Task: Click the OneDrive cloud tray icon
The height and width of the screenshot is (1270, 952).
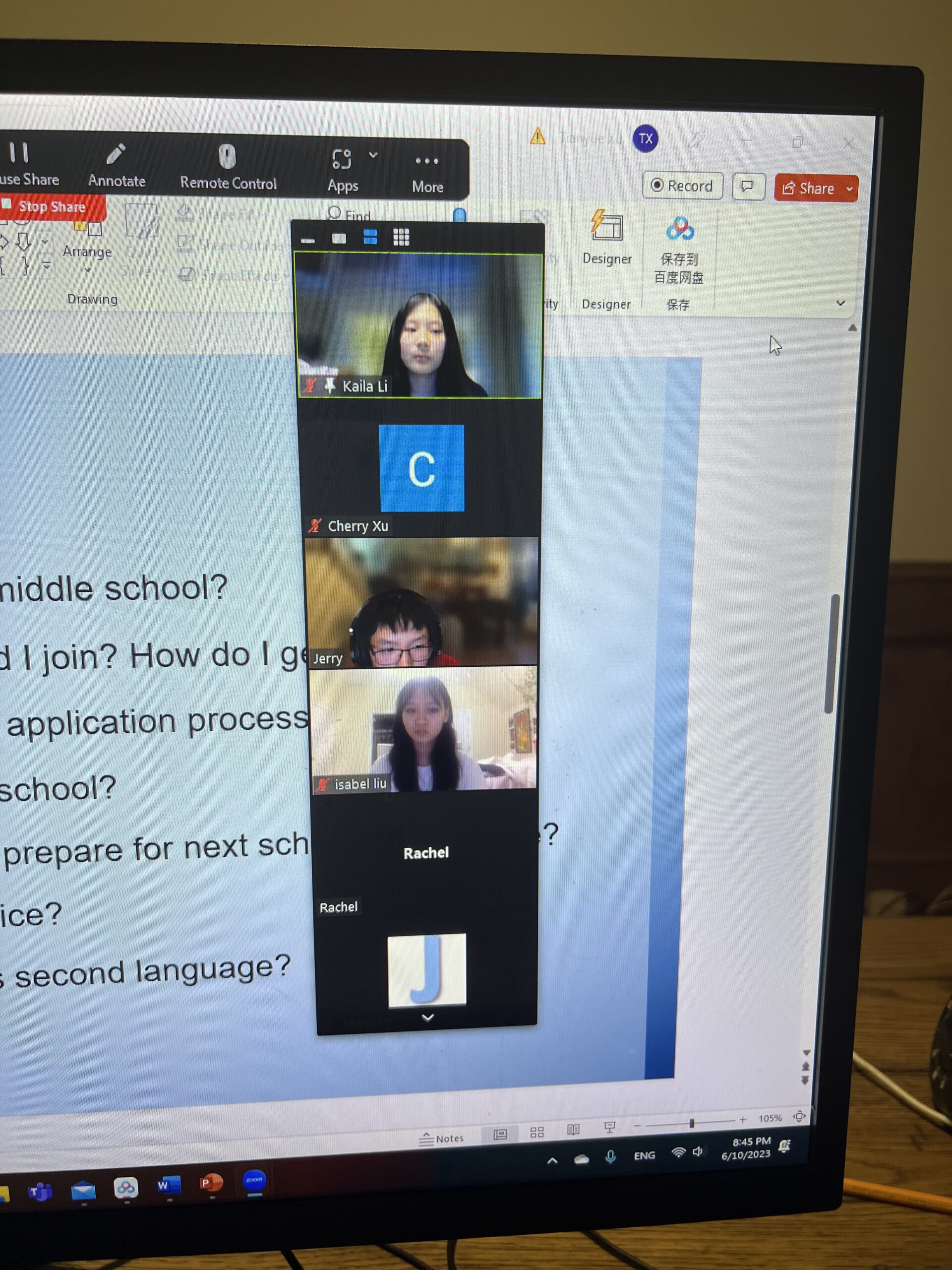Action: point(581,1159)
